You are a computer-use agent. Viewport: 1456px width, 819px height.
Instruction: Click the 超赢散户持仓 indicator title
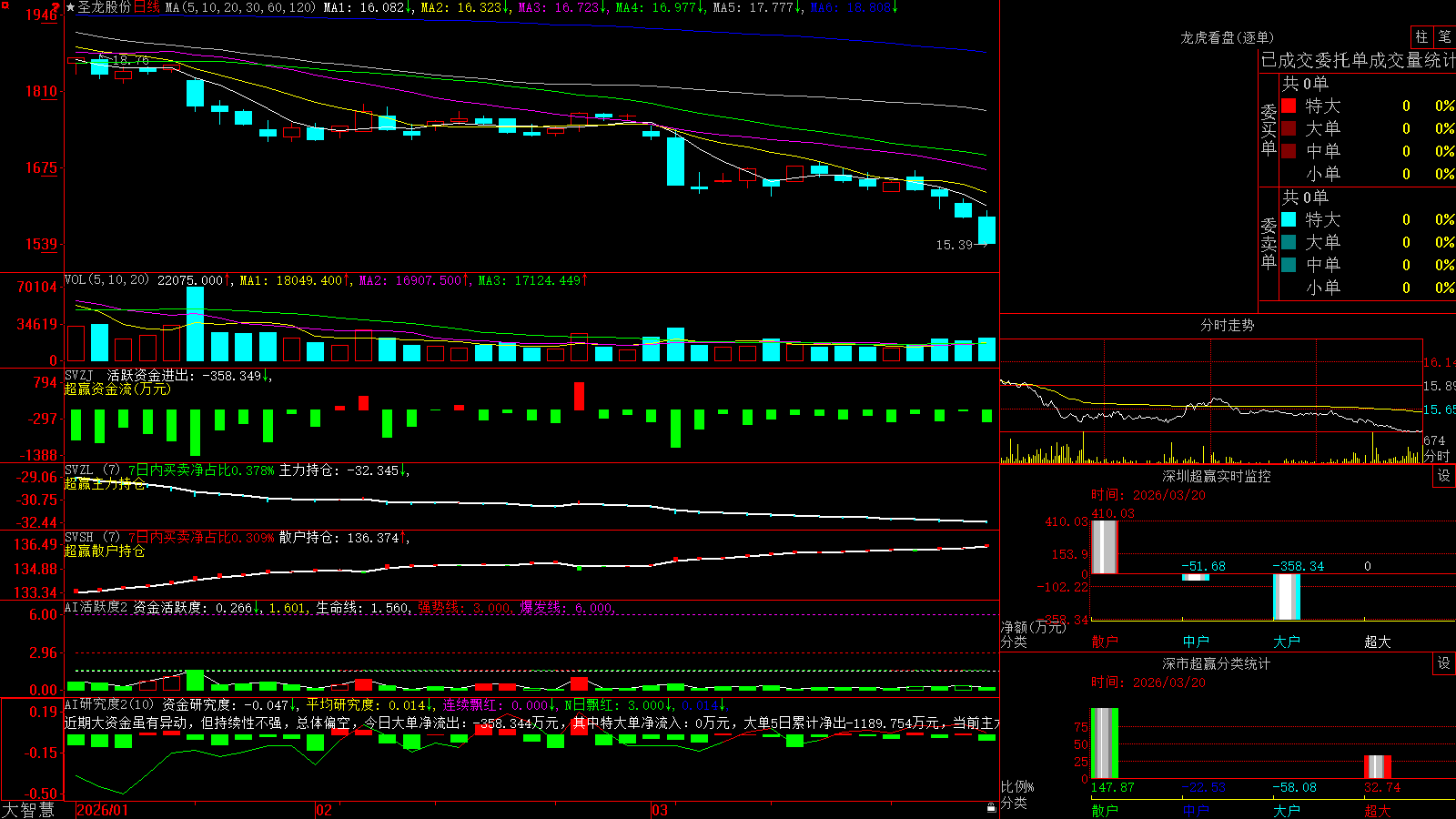[x=105, y=551]
